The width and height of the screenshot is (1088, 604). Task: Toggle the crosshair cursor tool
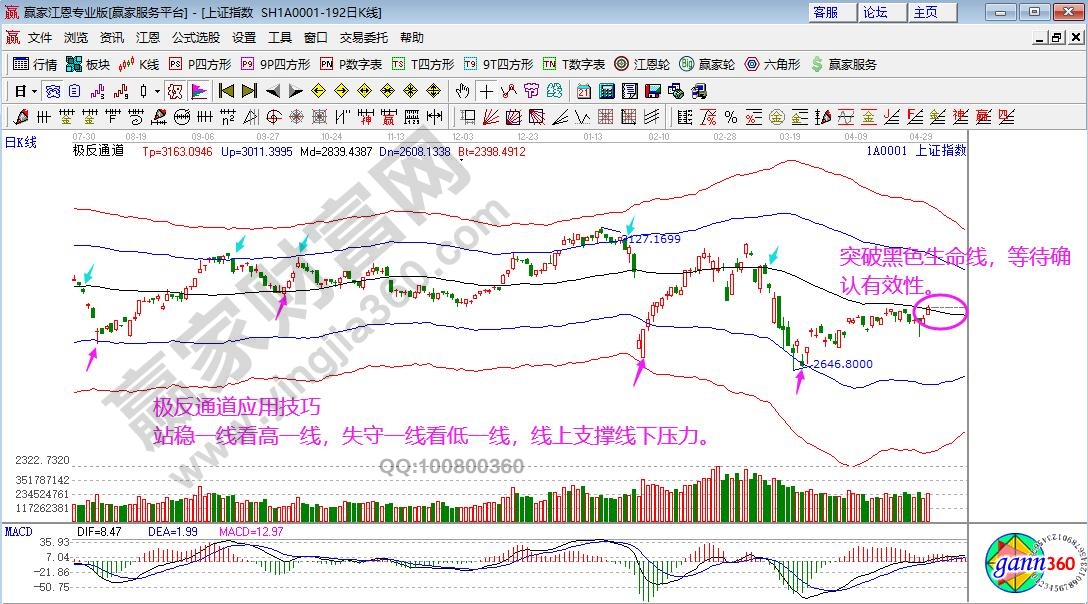click(x=486, y=91)
